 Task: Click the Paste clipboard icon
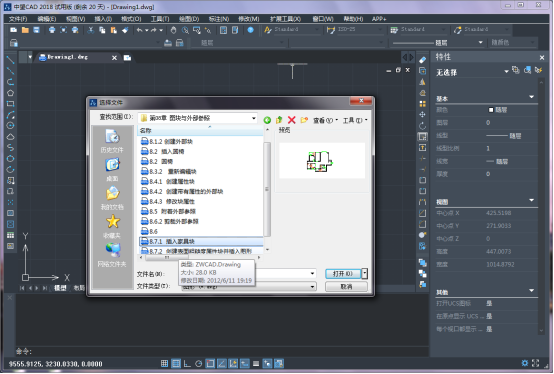click(113, 30)
